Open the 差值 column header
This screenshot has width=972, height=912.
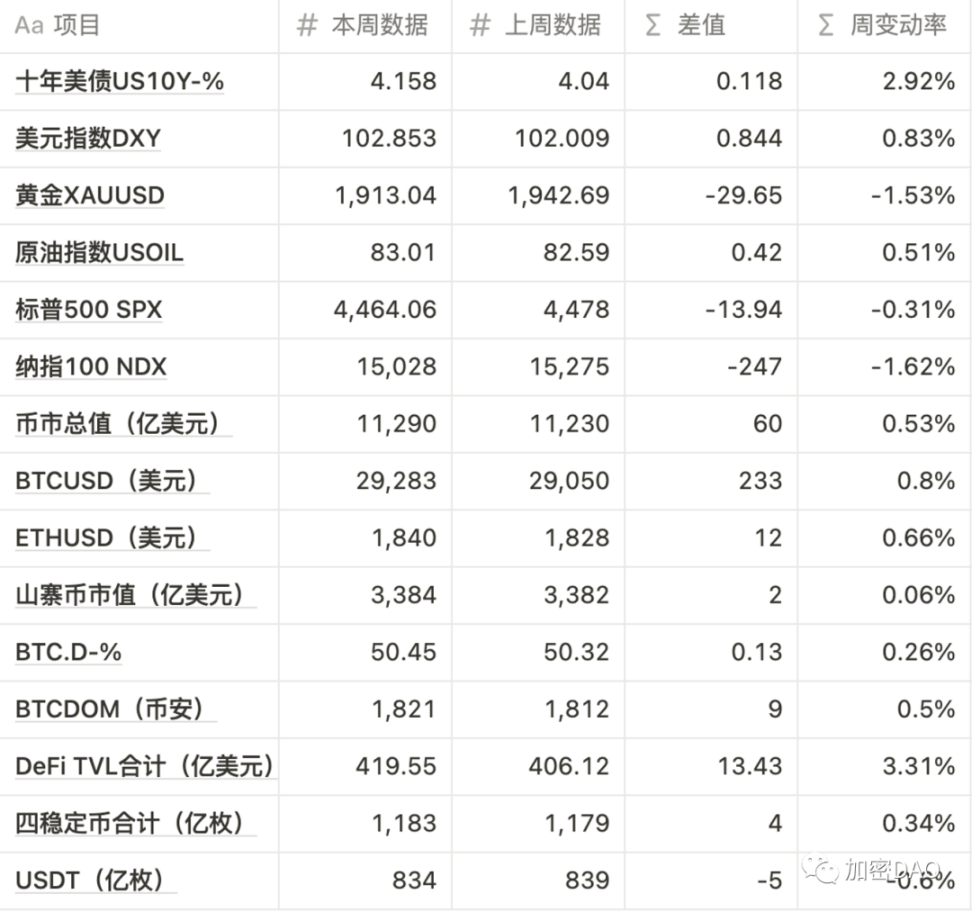point(701,26)
